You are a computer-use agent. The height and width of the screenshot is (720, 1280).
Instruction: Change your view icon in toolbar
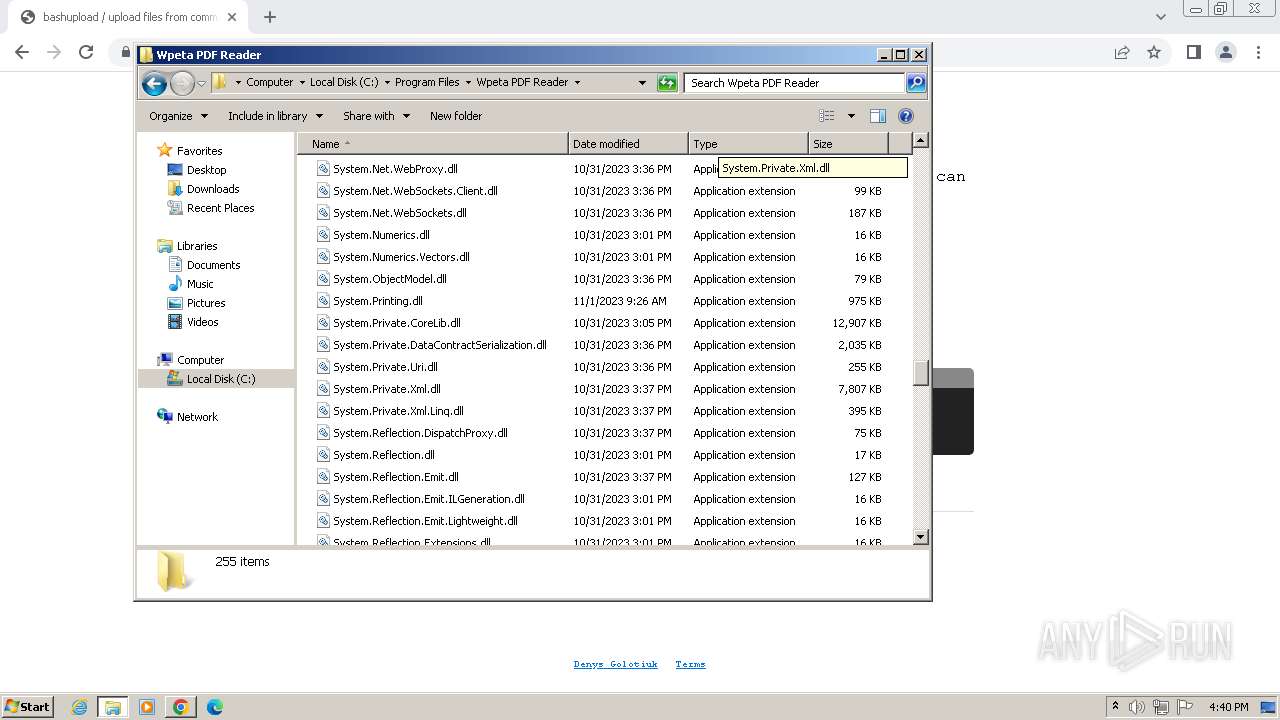[826, 116]
